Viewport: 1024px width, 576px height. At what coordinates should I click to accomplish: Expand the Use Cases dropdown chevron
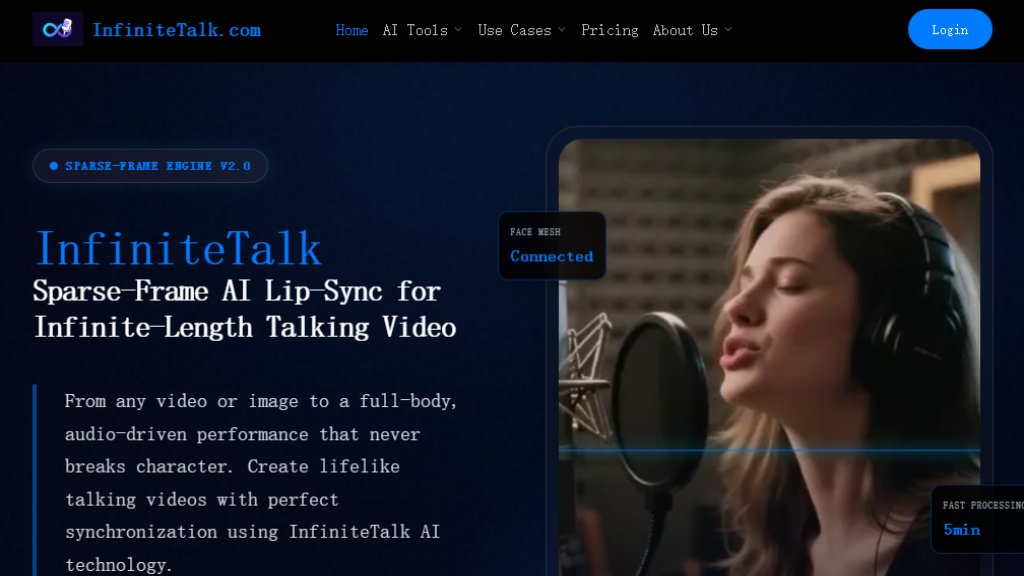[x=562, y=30]
